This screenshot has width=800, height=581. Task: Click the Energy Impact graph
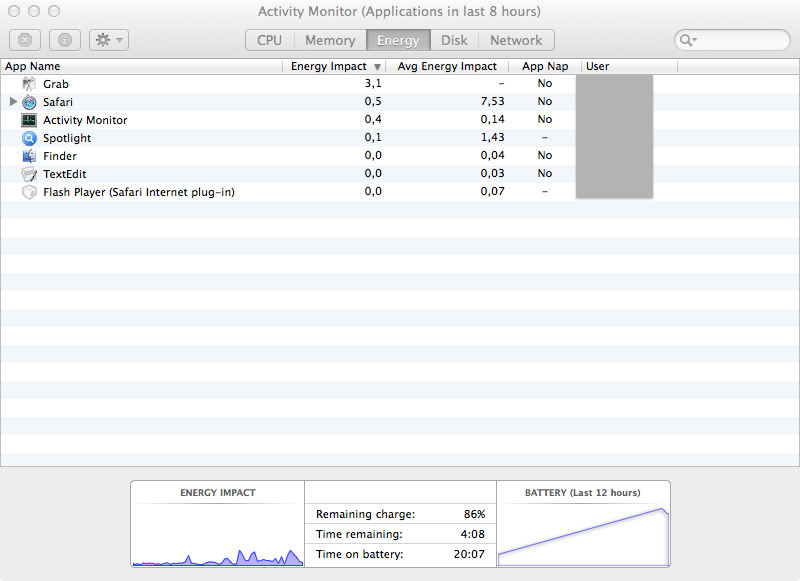pos(218,535)
